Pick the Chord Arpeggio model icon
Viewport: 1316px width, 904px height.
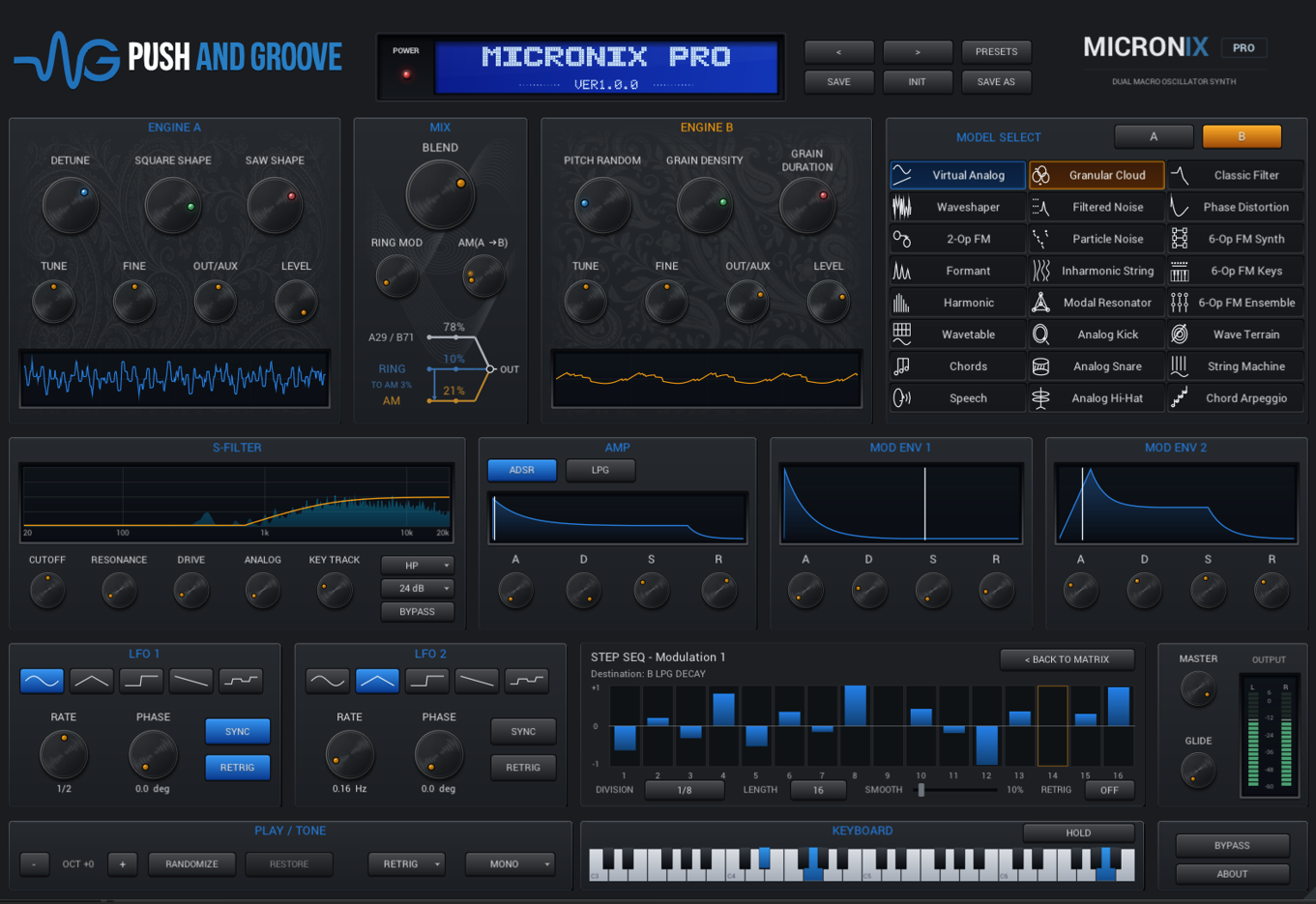tap(1180, 398)
